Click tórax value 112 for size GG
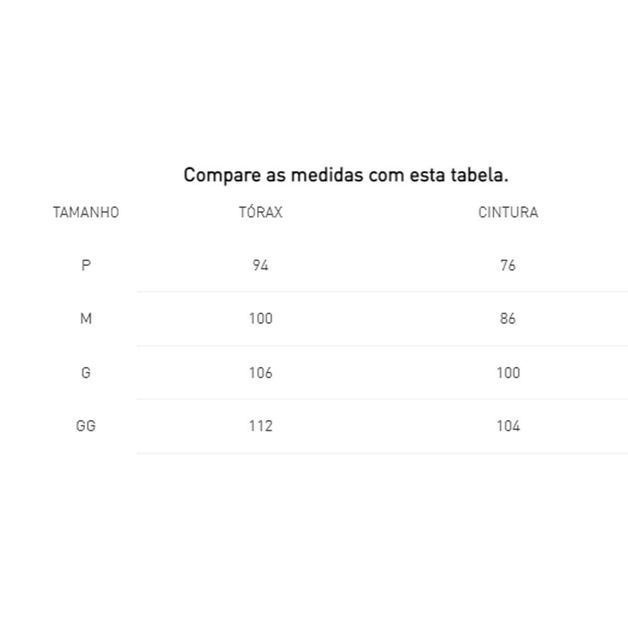 point(261,426)
